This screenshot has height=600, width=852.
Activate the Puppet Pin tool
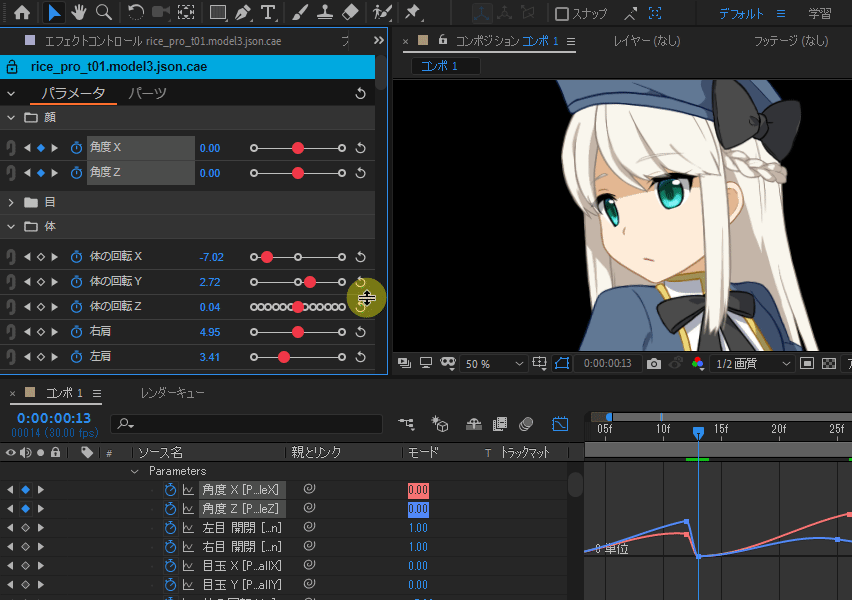point(412,13)
